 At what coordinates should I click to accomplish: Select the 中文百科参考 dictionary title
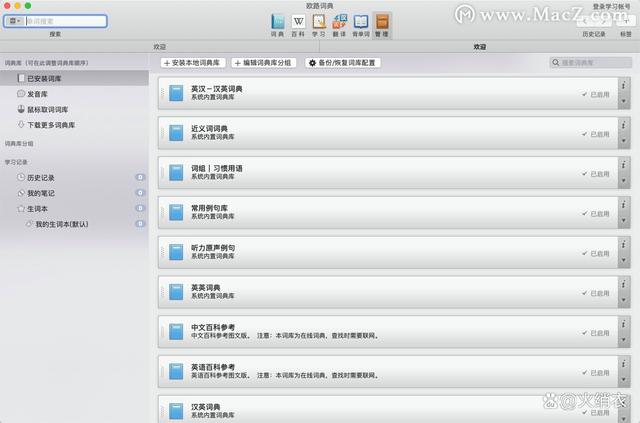[x=213, y=327]
